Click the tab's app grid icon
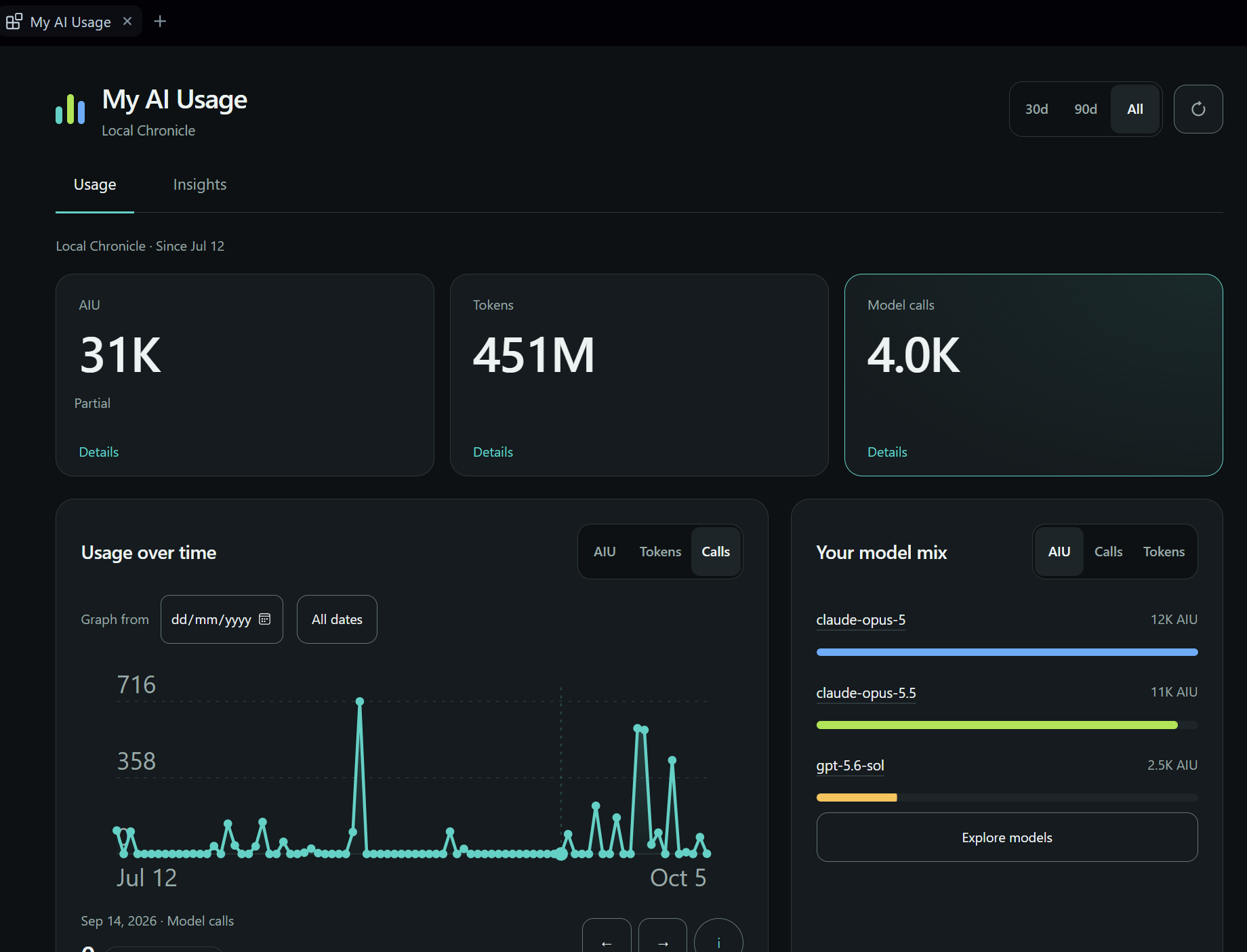Image resolution: width=1247 pixels, height=952 pixels. pyautogui.click(x=14, y=22)
